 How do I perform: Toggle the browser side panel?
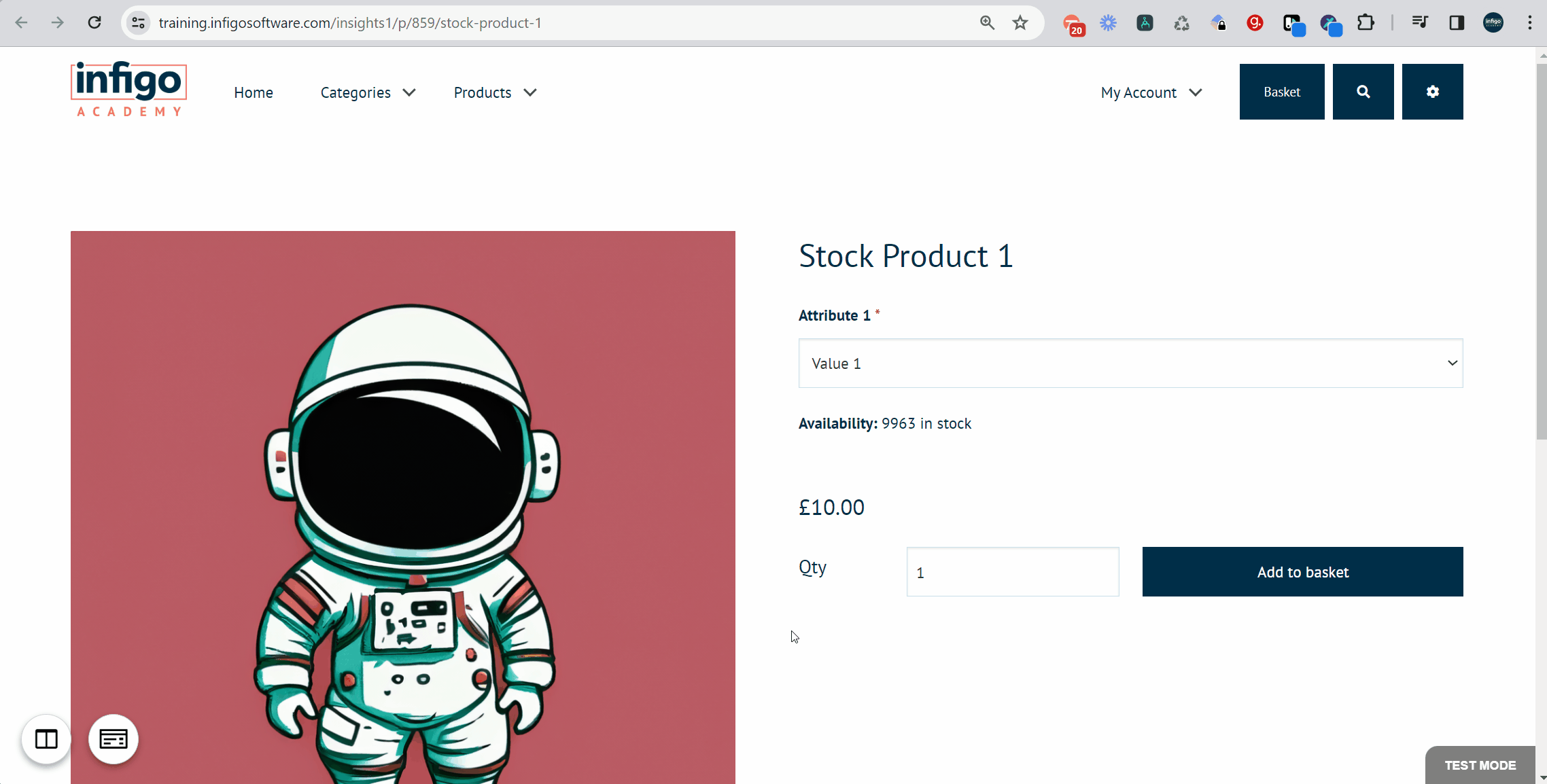[1456, 23]
